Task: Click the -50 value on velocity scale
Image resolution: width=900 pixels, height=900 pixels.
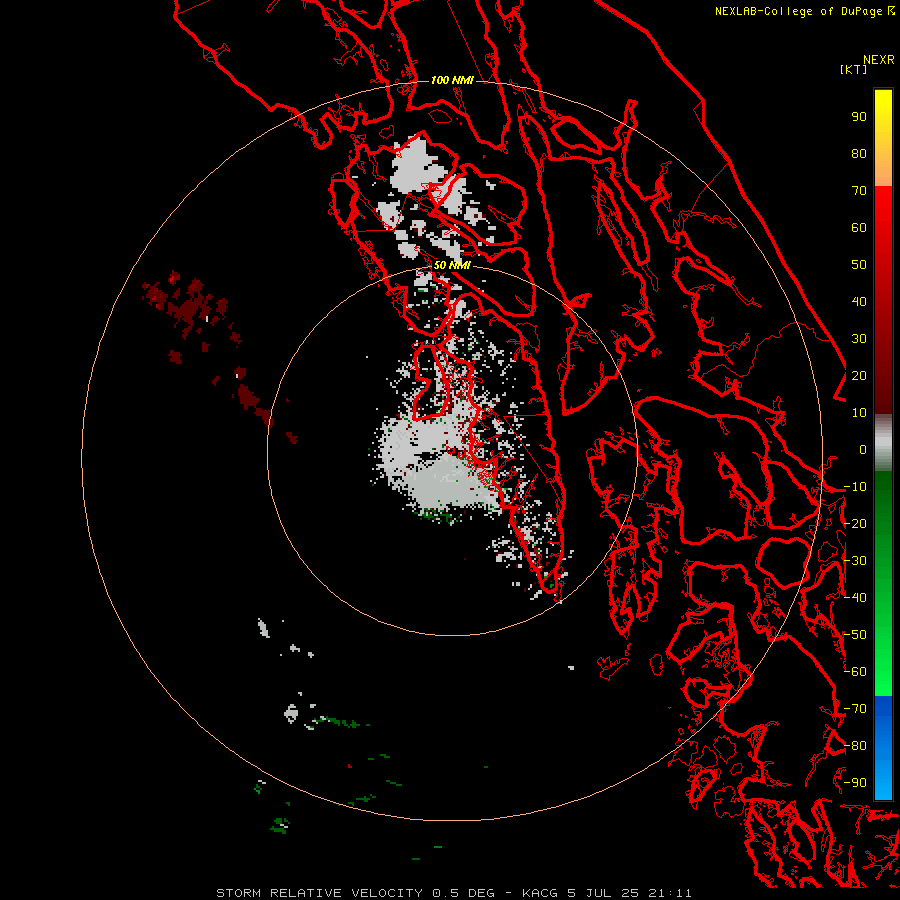Action: [855, 635]
